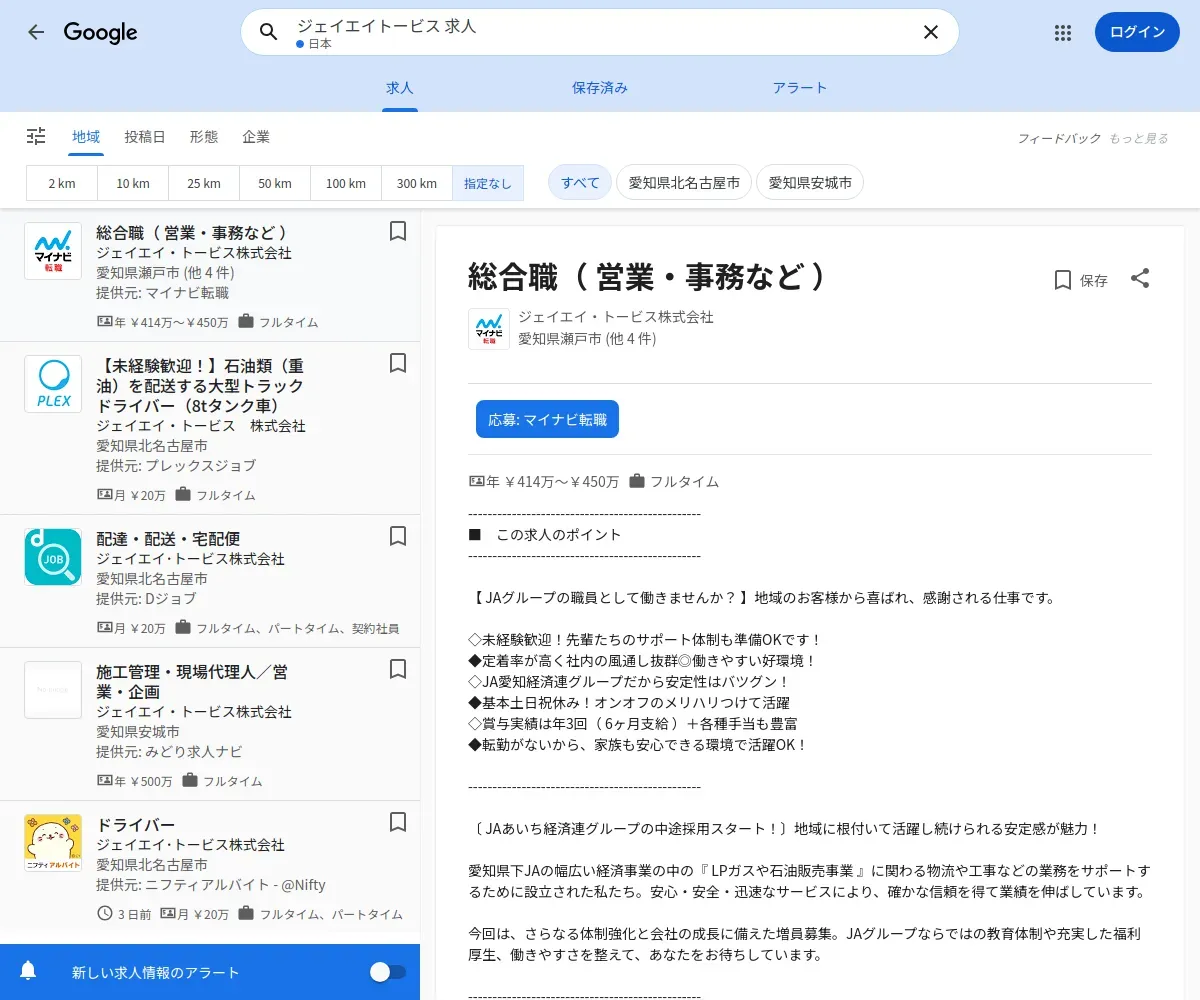
Task: Click the search magnifier icon
Action: click(x=268, y=32)
